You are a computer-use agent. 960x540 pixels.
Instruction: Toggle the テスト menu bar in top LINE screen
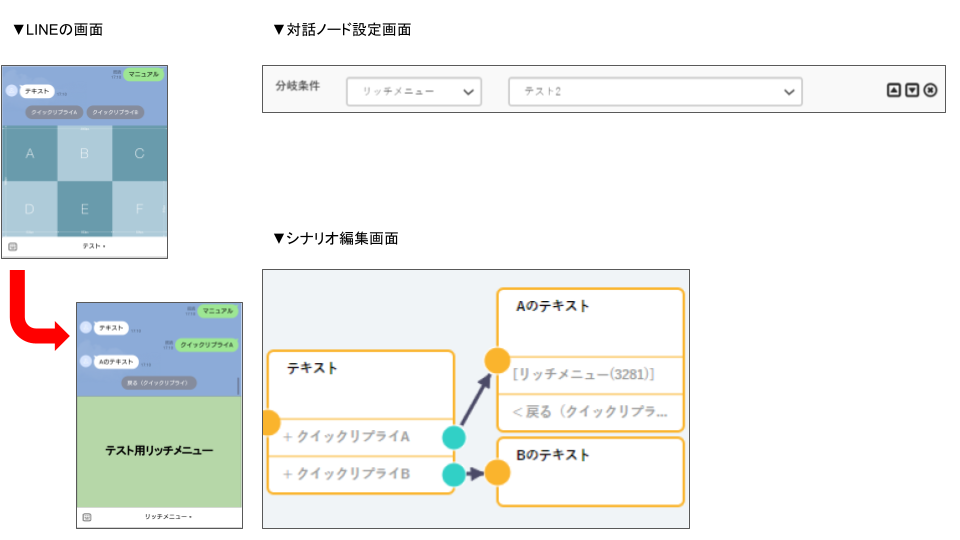tap(93, 246)
